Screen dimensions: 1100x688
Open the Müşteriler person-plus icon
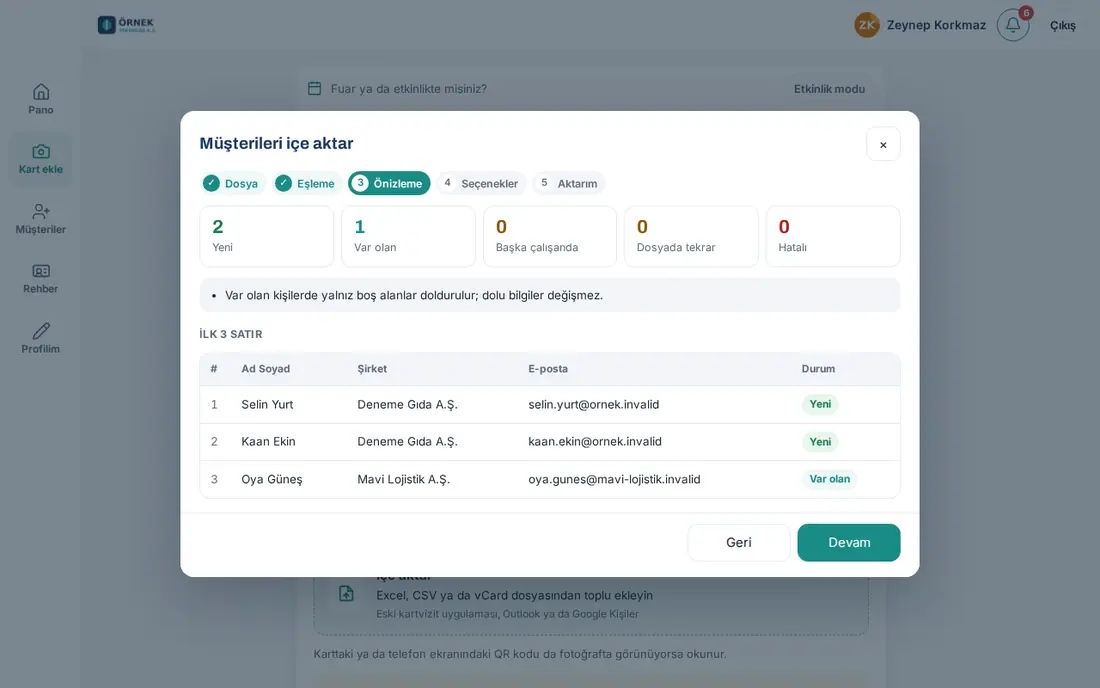click(x=41, y=211)
